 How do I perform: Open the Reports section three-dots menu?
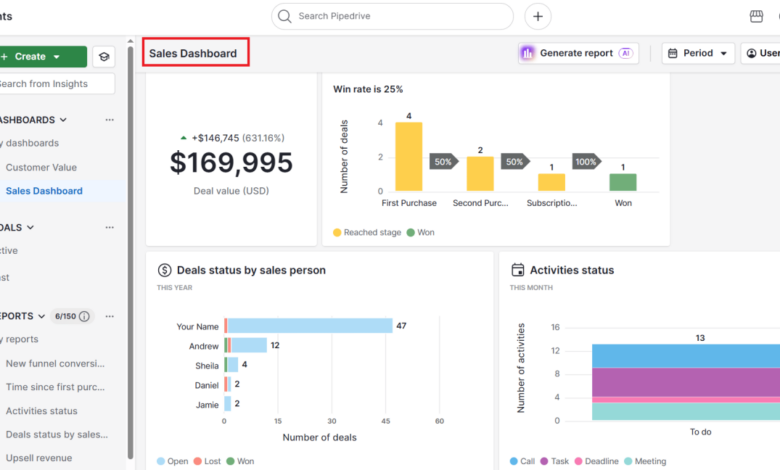click(109, 316)
